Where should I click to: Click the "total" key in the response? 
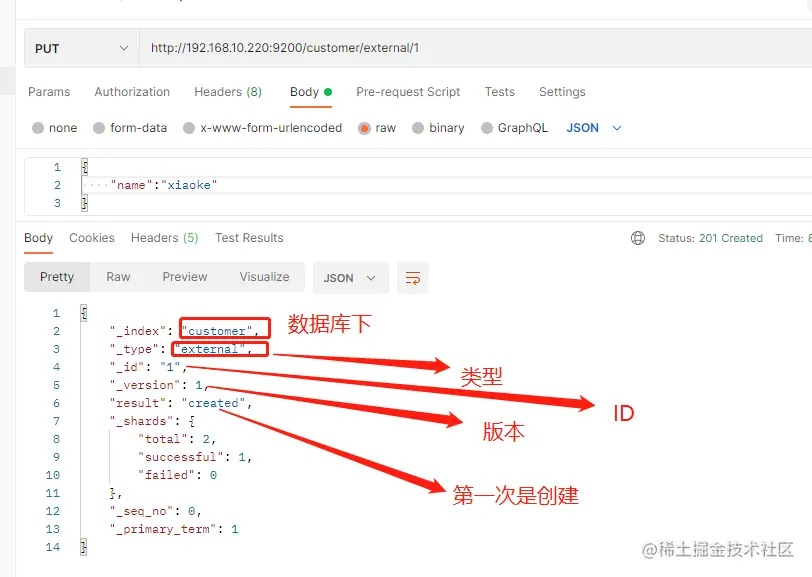pos(163,439)
